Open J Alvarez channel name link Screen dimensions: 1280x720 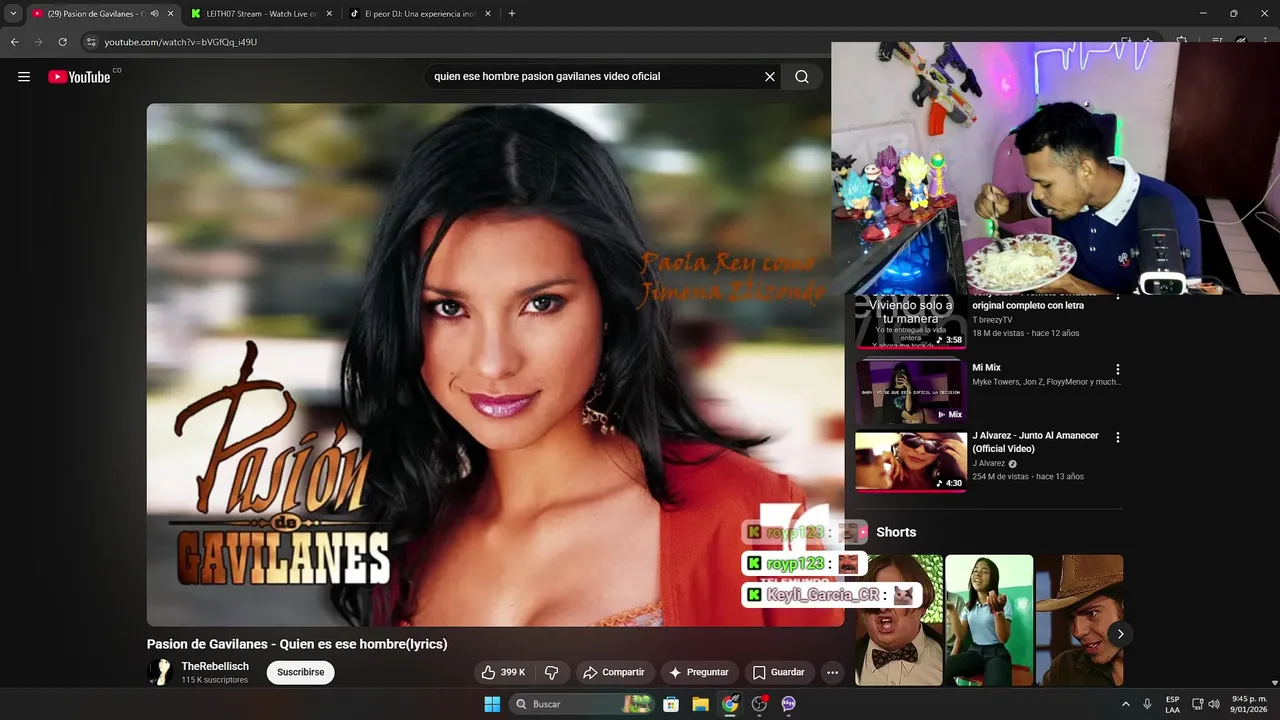pos(989,463)
